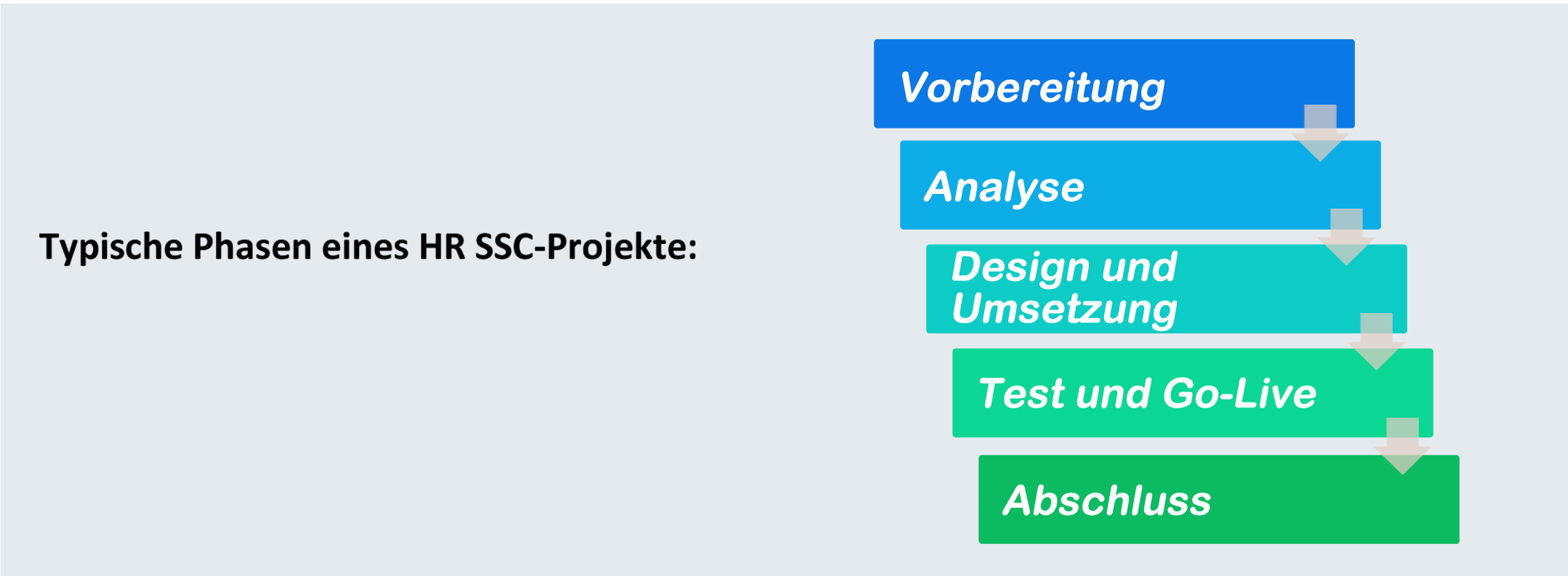Select the arrow pointing into Test und Go-Live
This screenshot has height=576, width=1568.
(x=1375, y=341)
